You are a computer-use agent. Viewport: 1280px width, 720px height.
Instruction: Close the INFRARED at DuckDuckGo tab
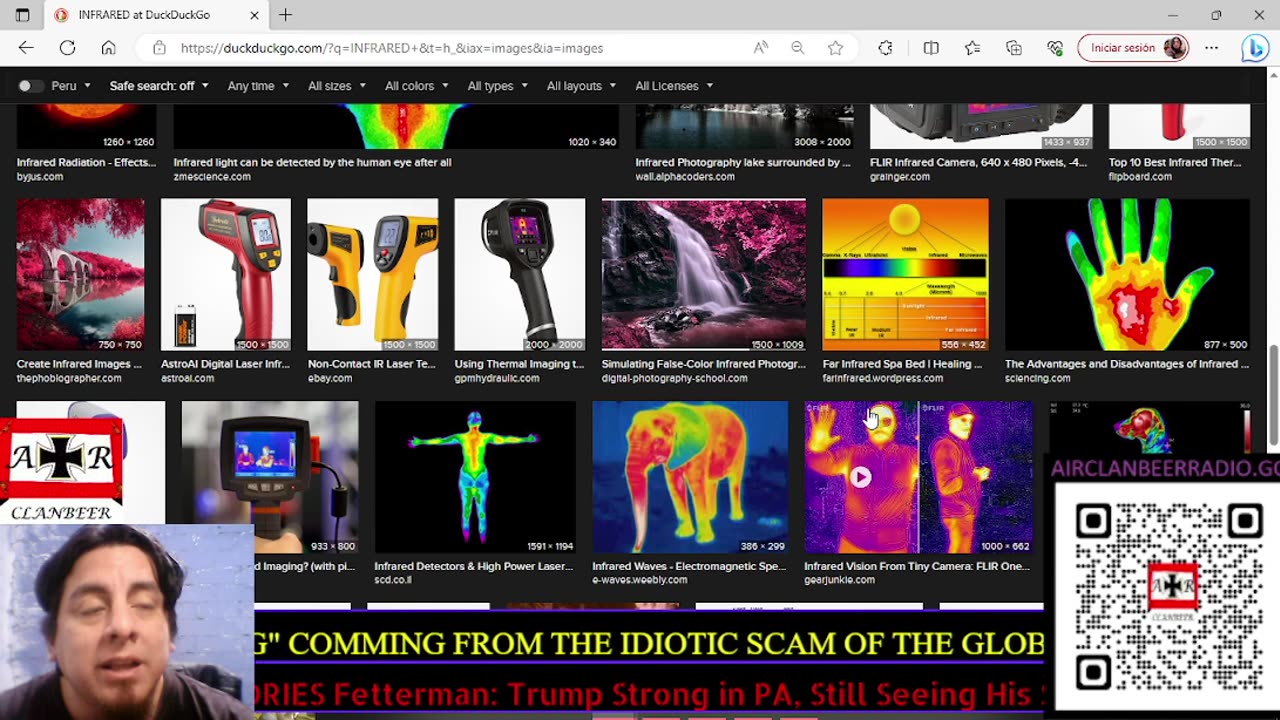(x=254, y=15)
